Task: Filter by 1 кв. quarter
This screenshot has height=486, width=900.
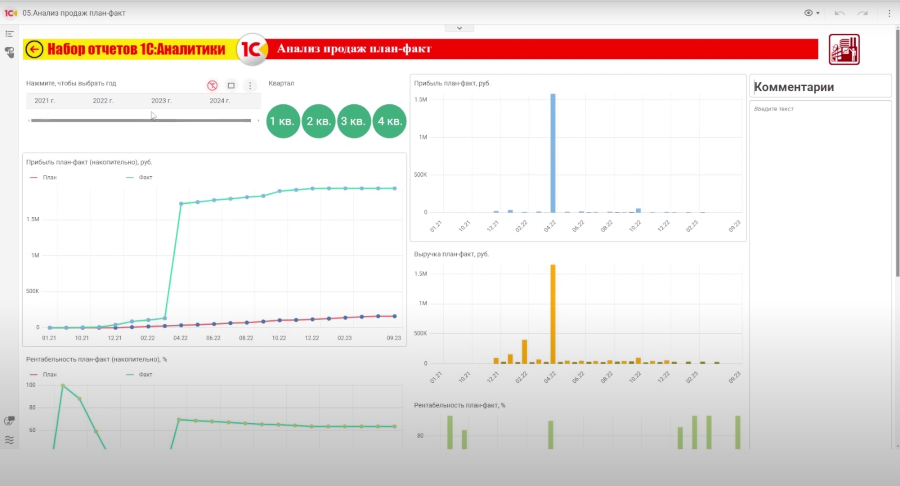Action: 283,121
